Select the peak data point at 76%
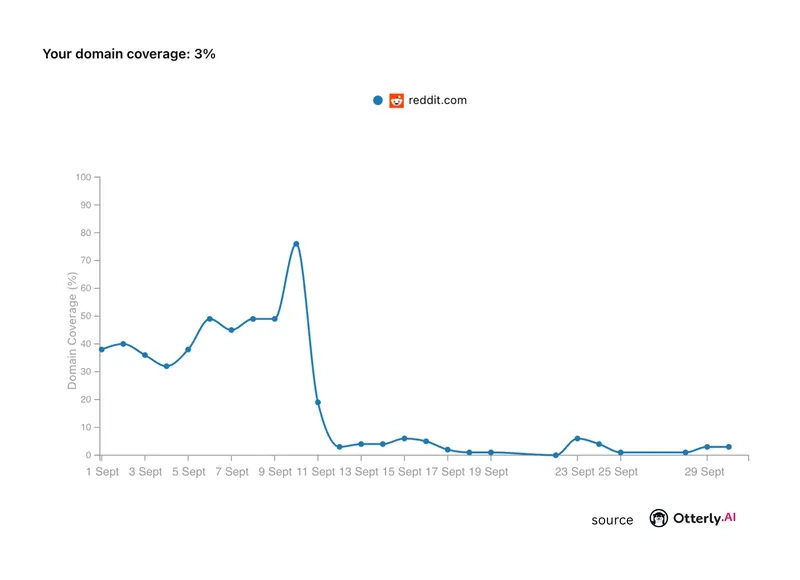800x580 pixels. pyautogui.click(x=296, y=244)
